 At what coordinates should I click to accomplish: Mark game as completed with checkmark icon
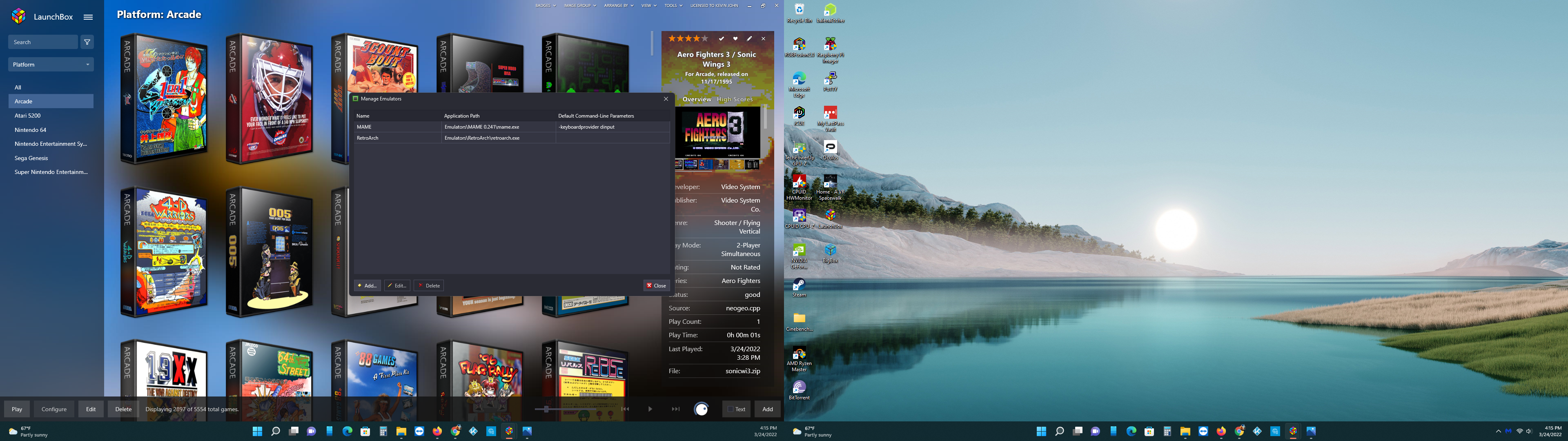[x=721, y=38]
